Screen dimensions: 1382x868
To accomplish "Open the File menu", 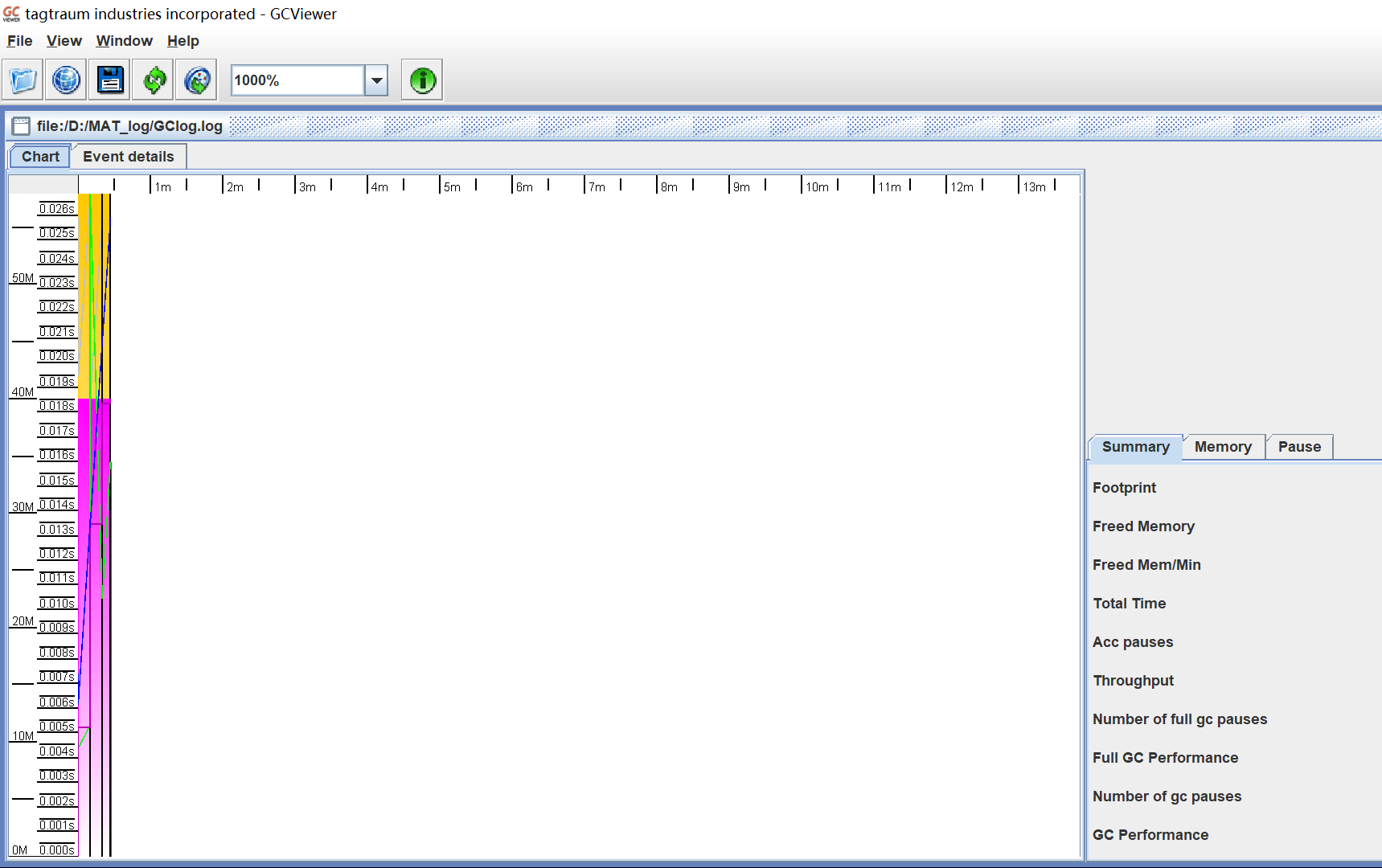I will (20, 41).
